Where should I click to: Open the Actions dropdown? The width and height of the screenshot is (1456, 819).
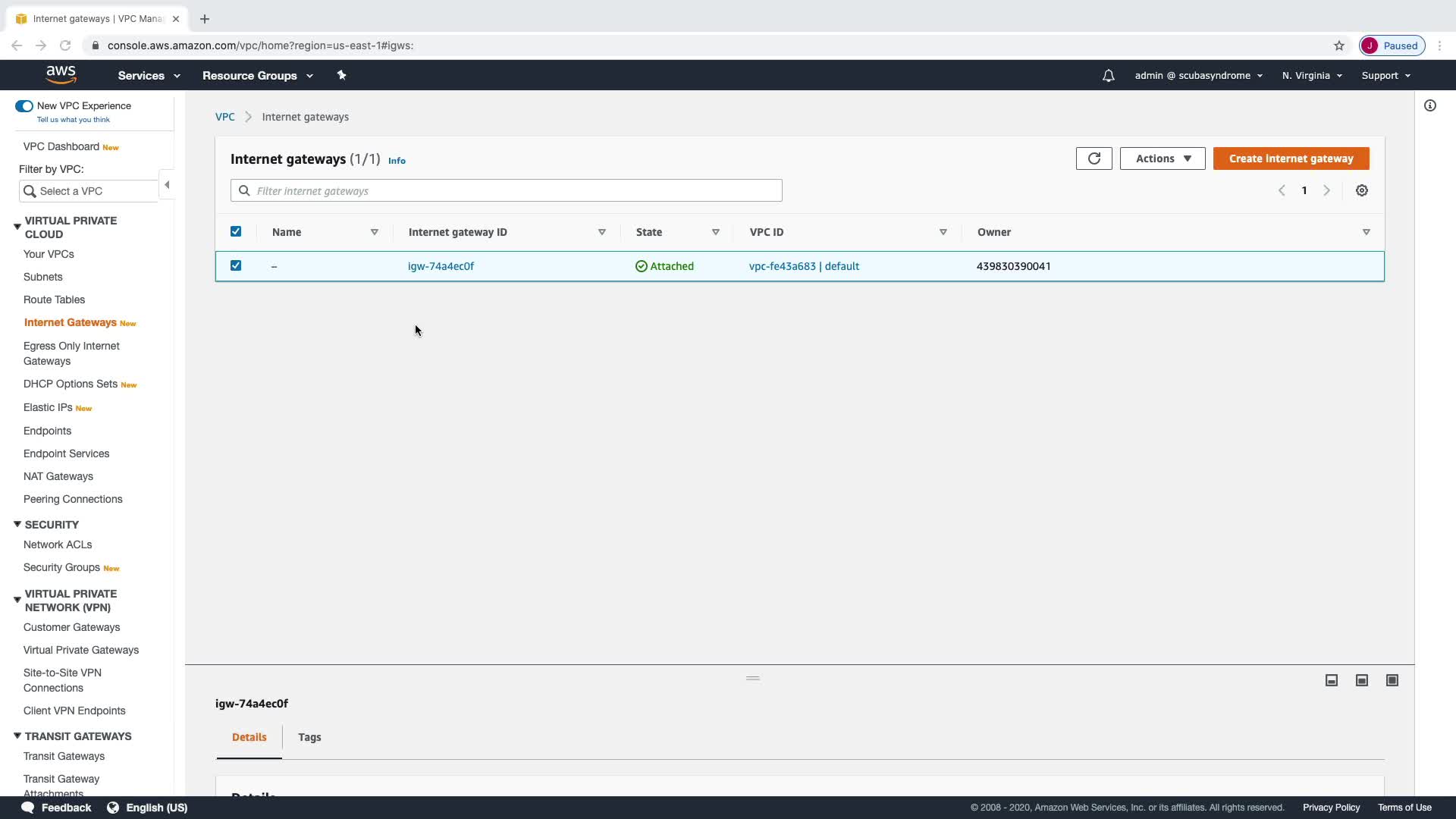pos(1163,158)
